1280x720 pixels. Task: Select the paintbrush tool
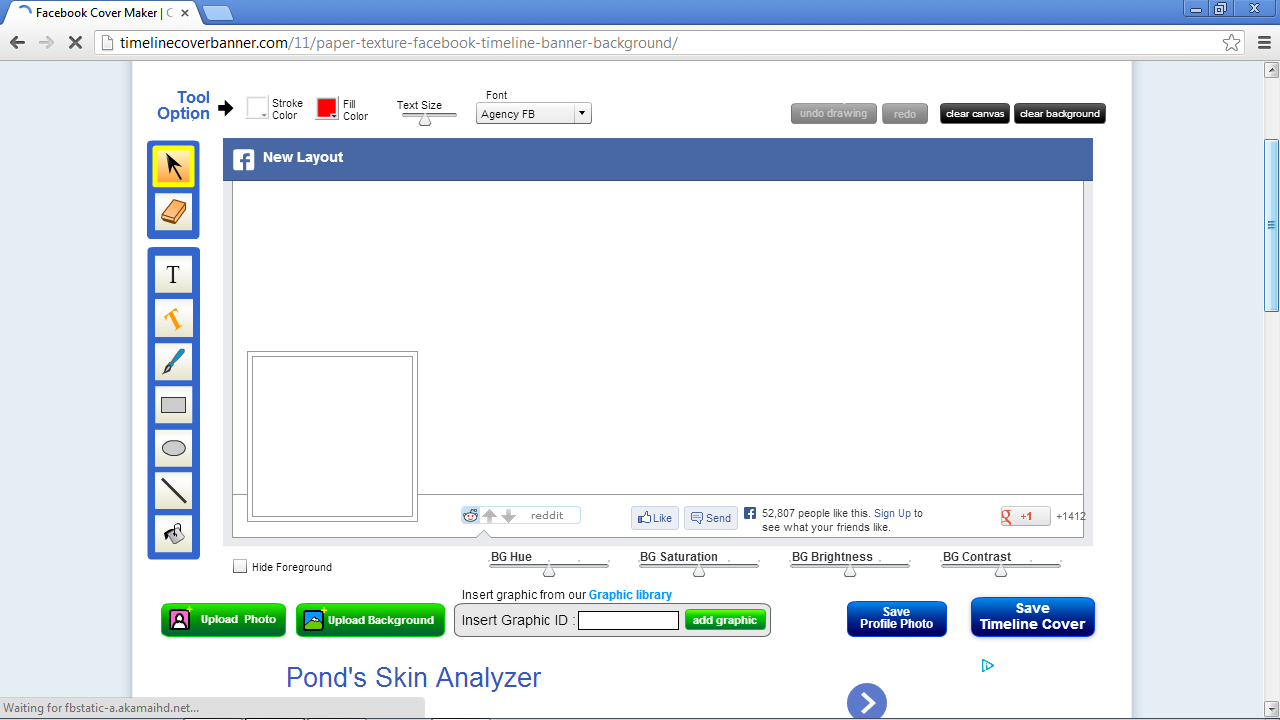point(173,361)
